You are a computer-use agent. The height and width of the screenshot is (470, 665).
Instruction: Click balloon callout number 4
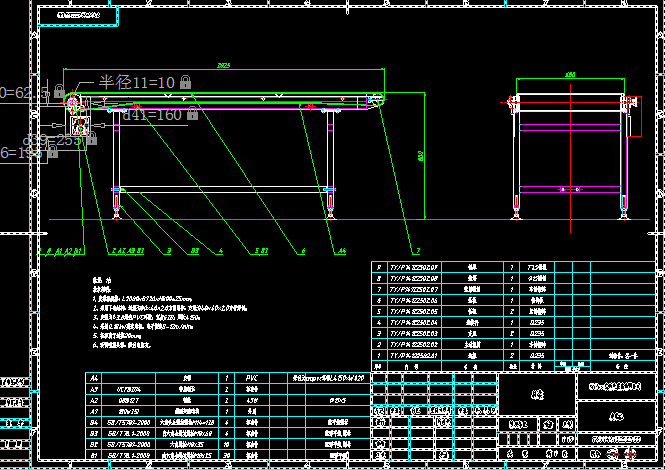(221, 251)
